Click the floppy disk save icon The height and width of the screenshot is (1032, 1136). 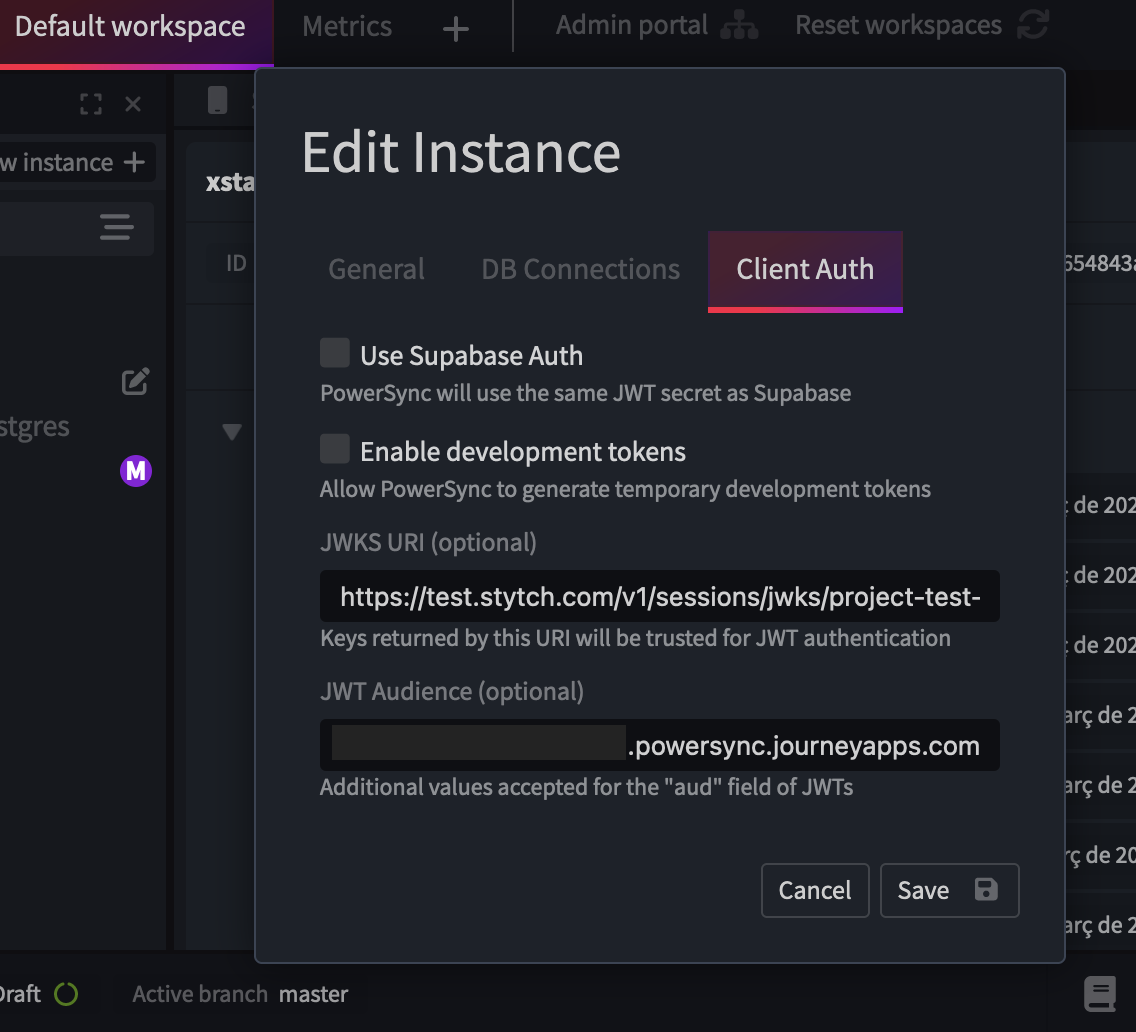(x=986, y=889)
